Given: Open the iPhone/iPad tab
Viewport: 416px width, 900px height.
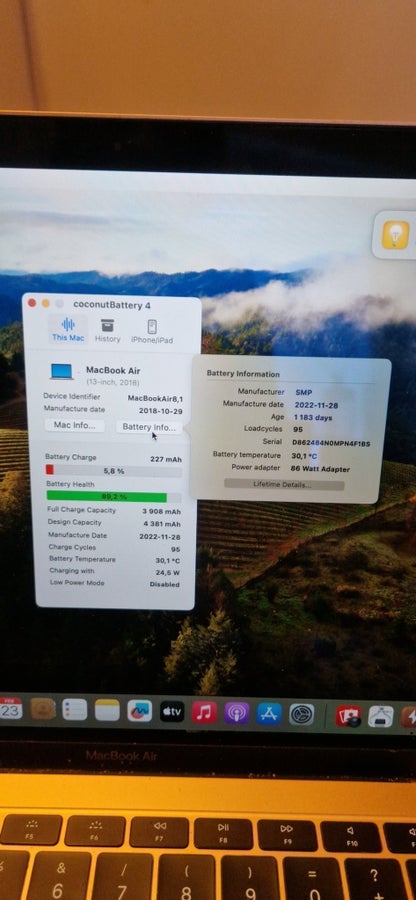Looking at the screenshot, I should tap(152, 332).
